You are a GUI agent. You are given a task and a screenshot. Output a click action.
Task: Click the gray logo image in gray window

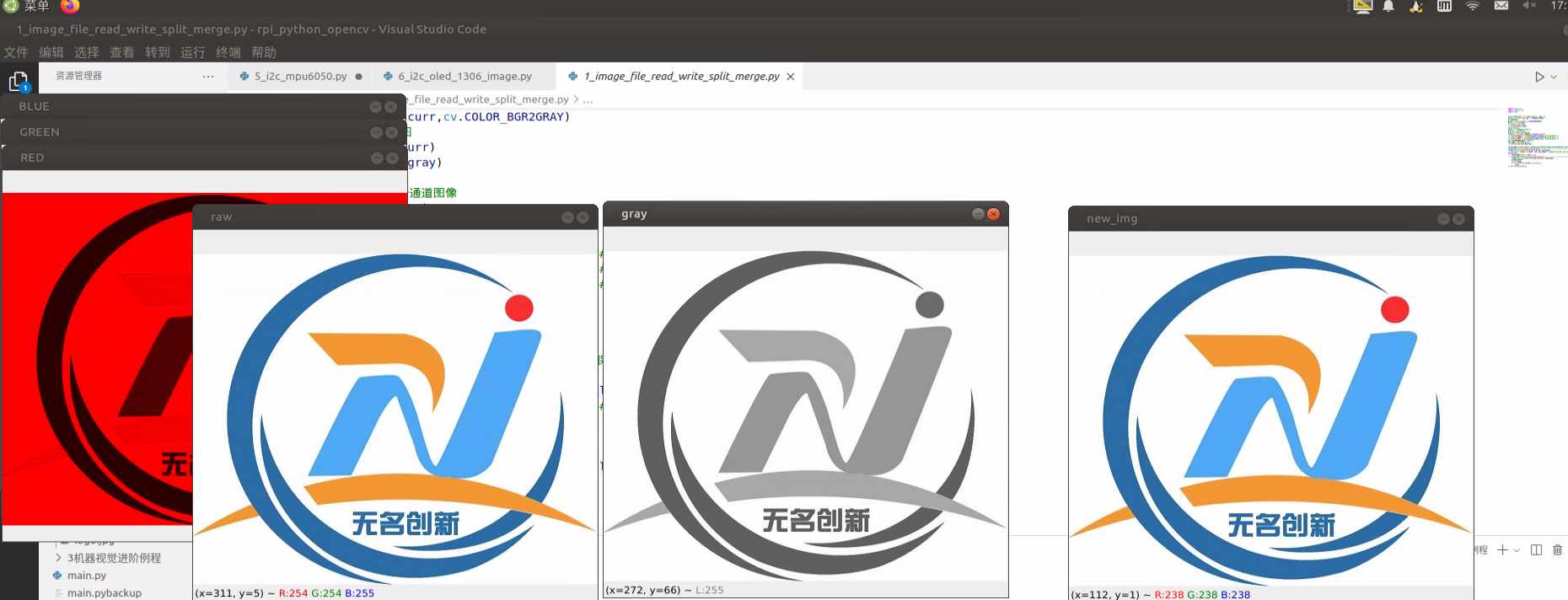(x=806, y=415)
